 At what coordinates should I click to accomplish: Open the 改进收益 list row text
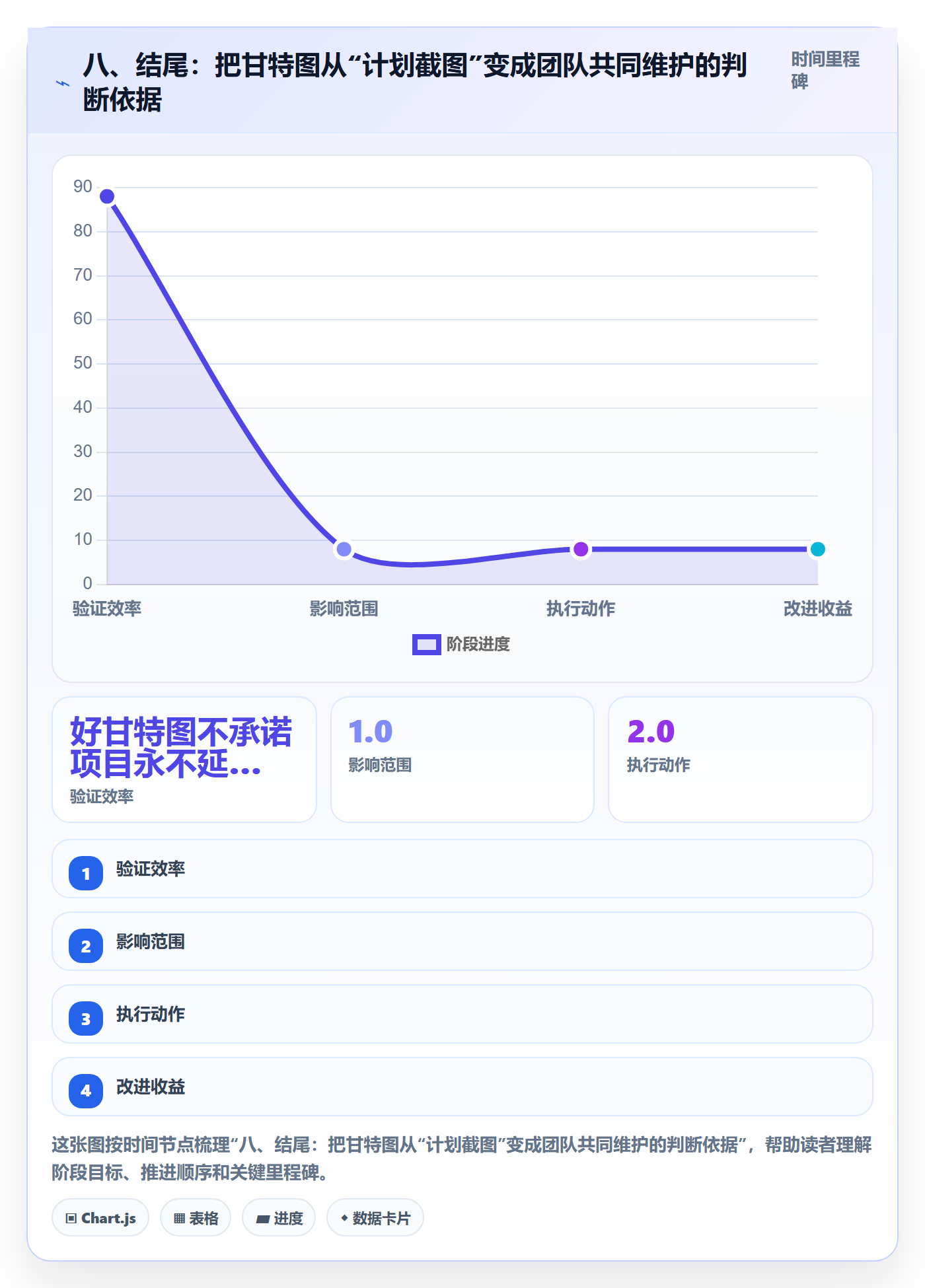[x=151, y=1087]
